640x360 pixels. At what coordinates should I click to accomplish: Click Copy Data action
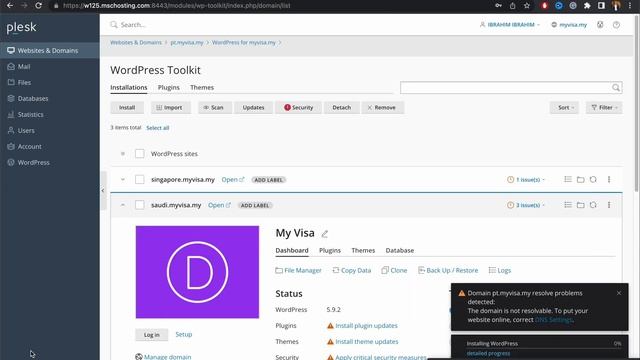(x=351, y=270)
